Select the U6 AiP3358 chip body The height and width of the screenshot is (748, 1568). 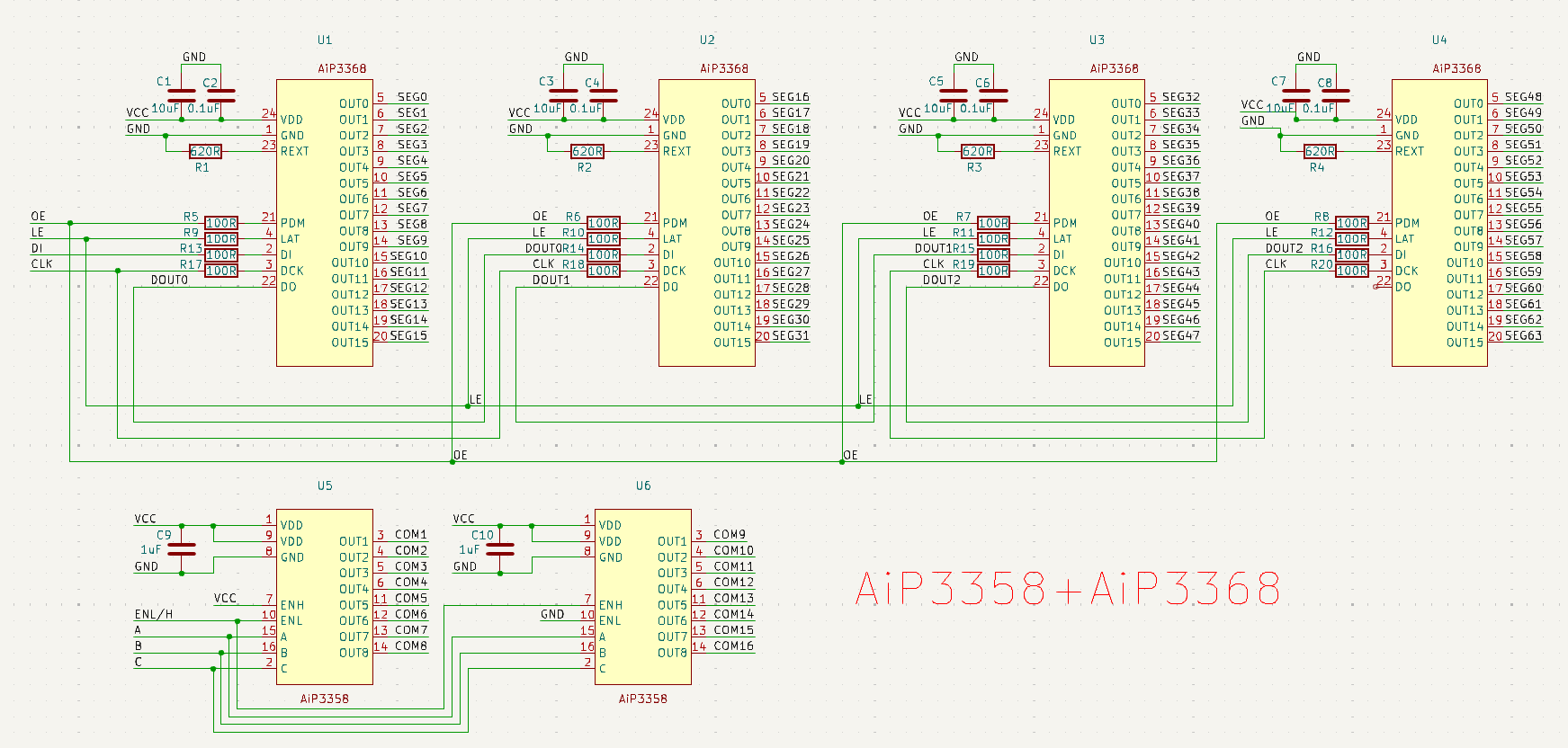[x=642, y=597]
